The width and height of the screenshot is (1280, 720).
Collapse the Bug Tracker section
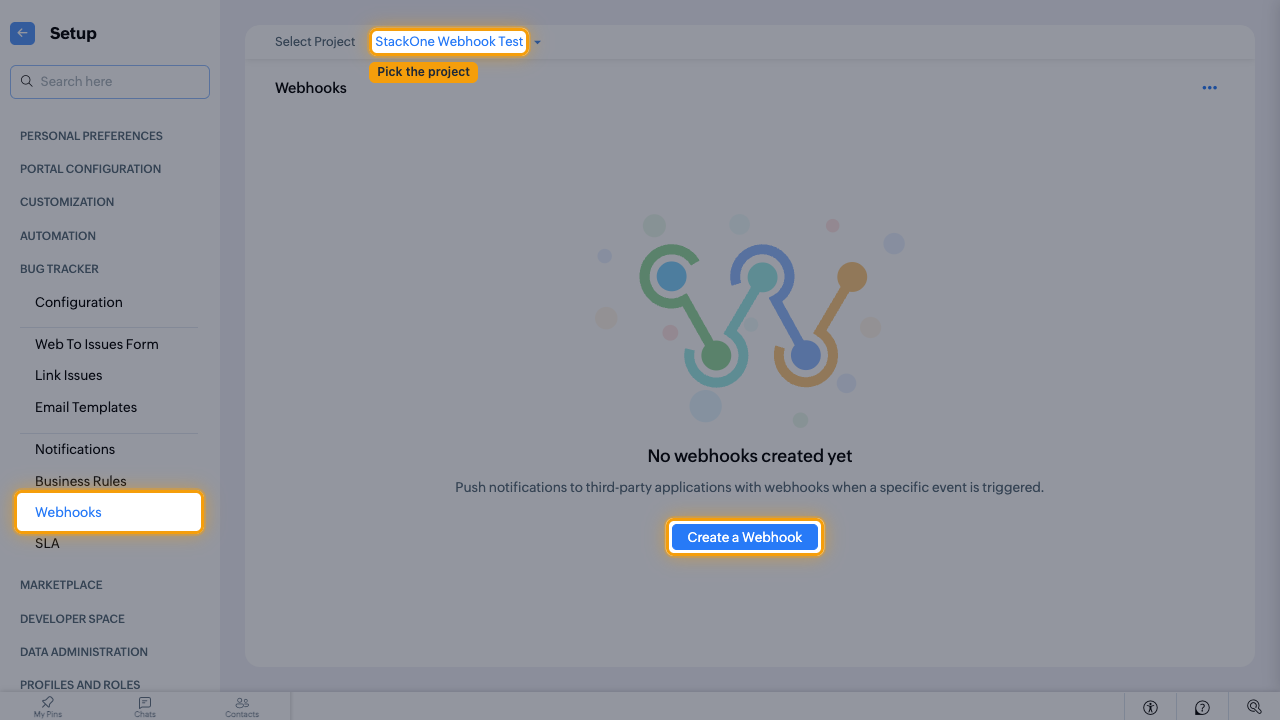coord(59,269)
